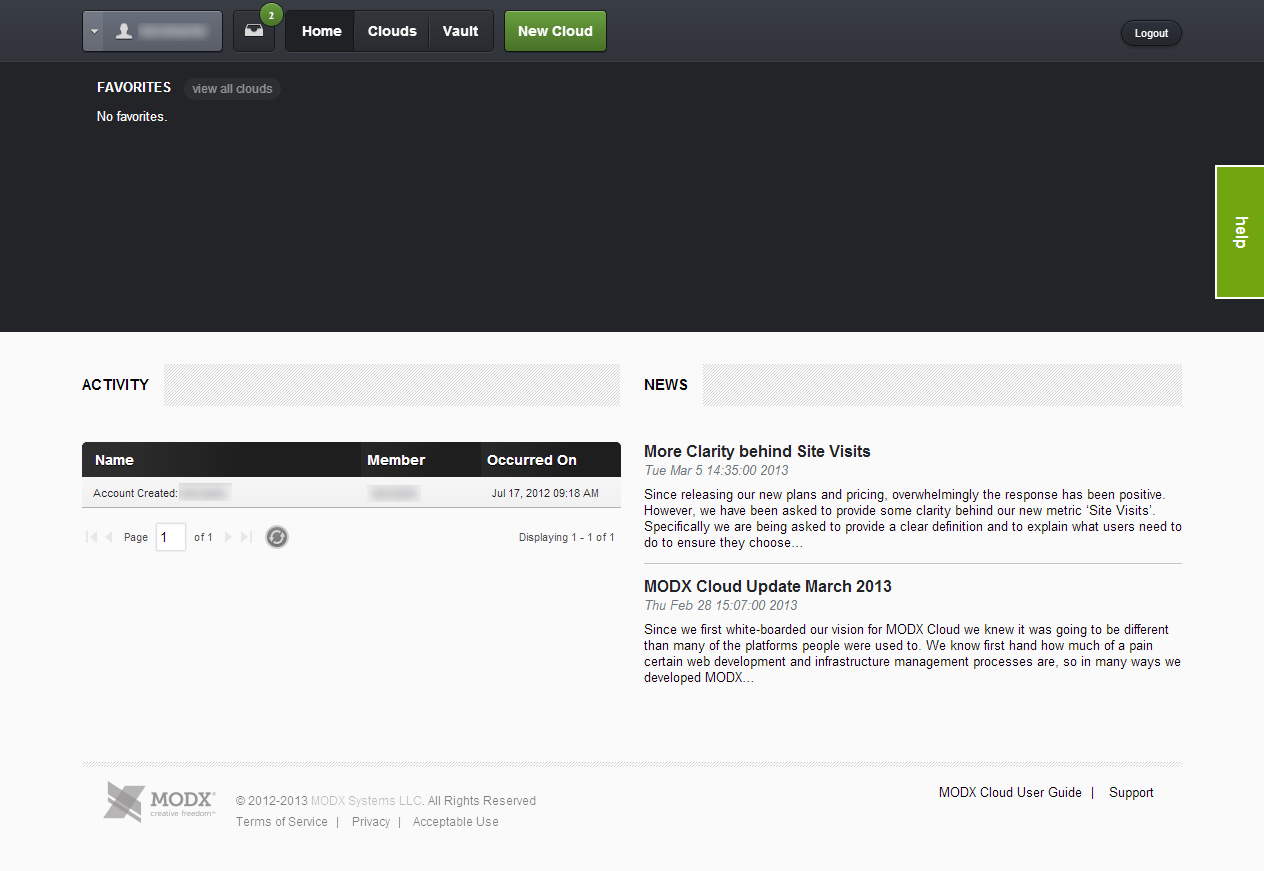Click the view all clouds link
1264x871 pixels.
pyautogui.click(x=232, y=89)
